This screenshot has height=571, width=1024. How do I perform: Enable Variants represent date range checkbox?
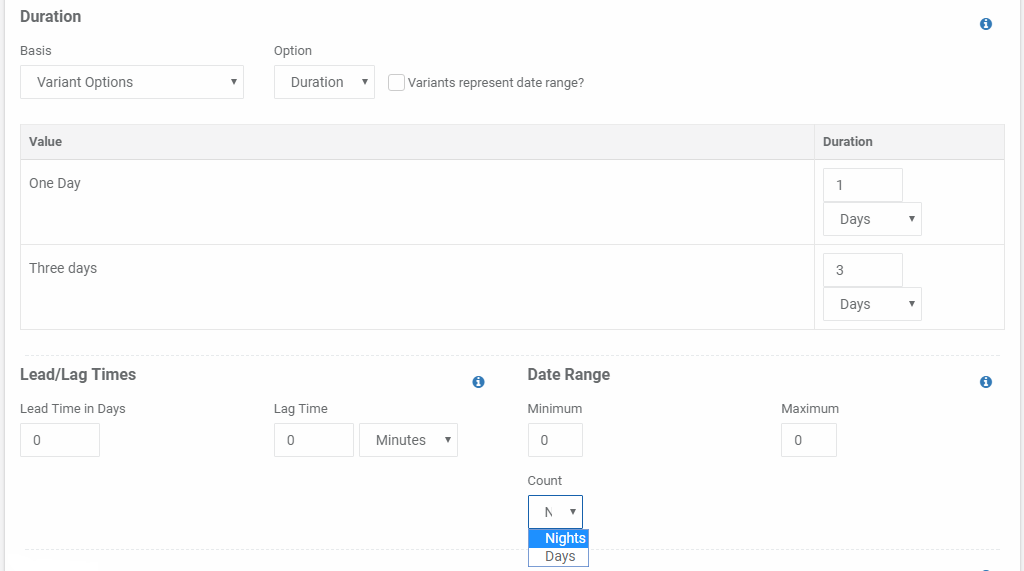point(396,82)
